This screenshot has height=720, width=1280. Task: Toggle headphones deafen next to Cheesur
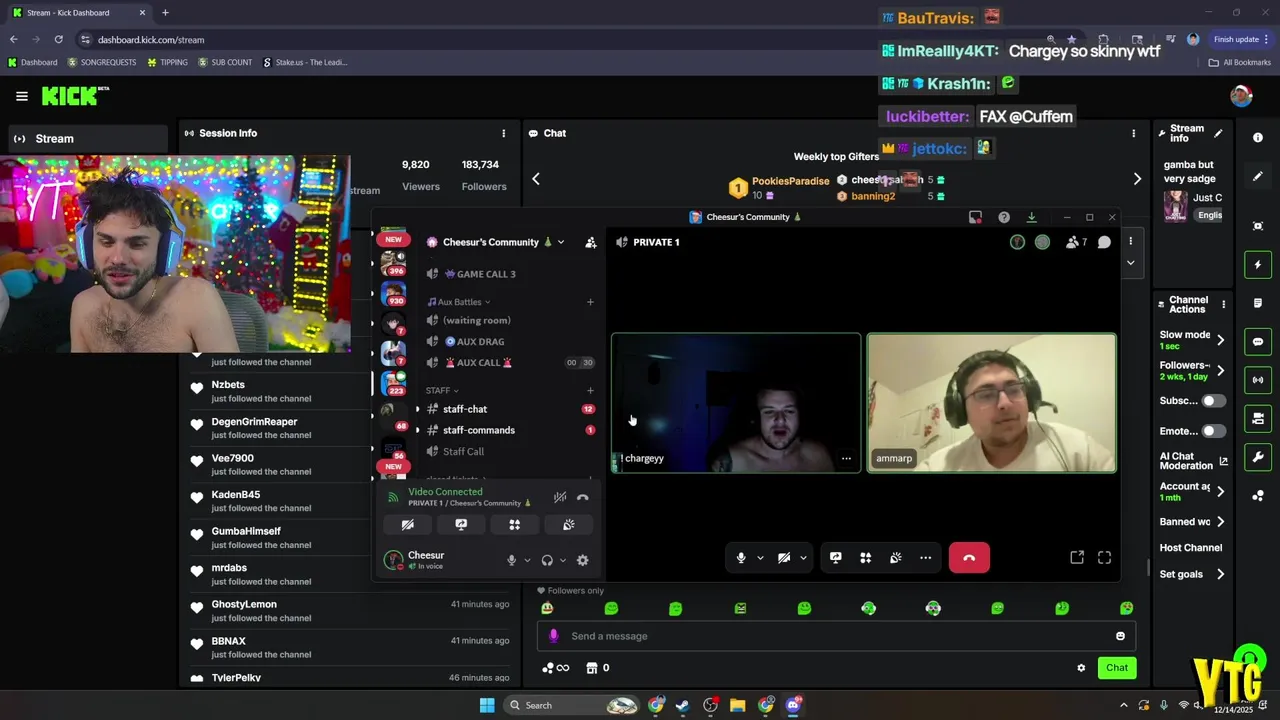(547, 561)
